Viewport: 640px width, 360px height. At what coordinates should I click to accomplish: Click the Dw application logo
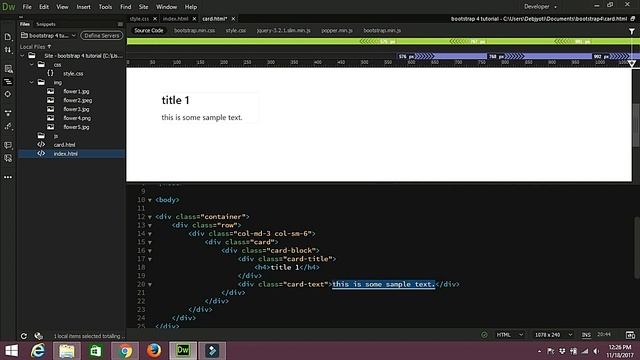coord(8,7)
